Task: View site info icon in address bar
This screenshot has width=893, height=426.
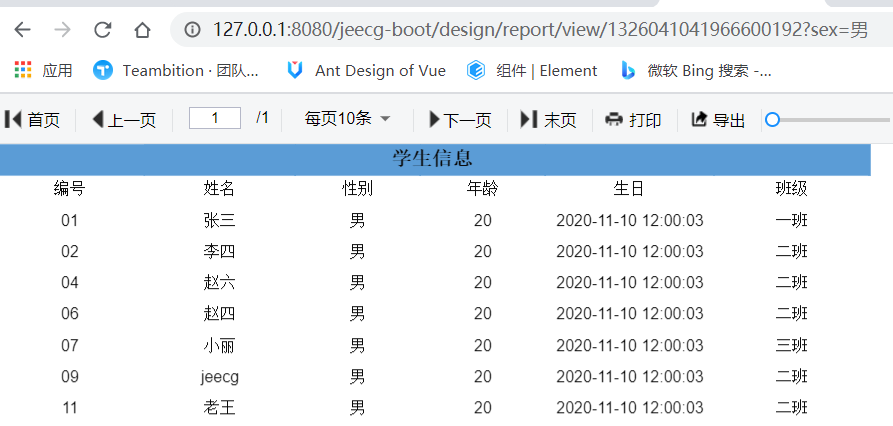Action: click(192, 30)
